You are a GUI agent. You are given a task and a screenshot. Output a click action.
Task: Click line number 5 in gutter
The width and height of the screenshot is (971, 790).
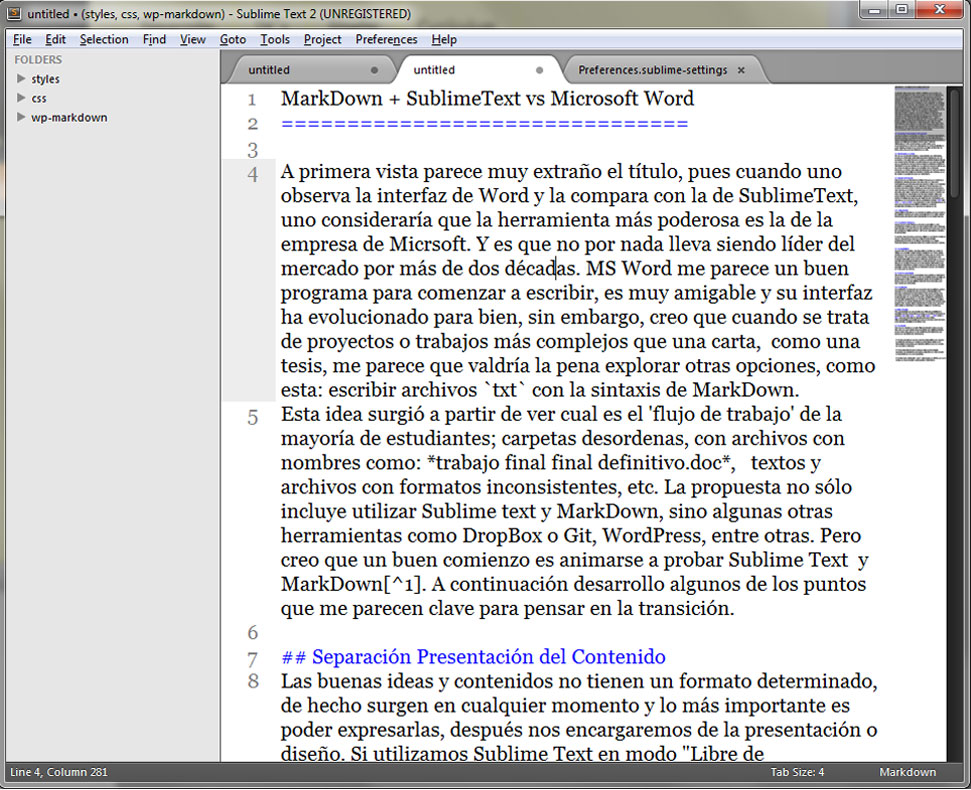click(252, 417)
